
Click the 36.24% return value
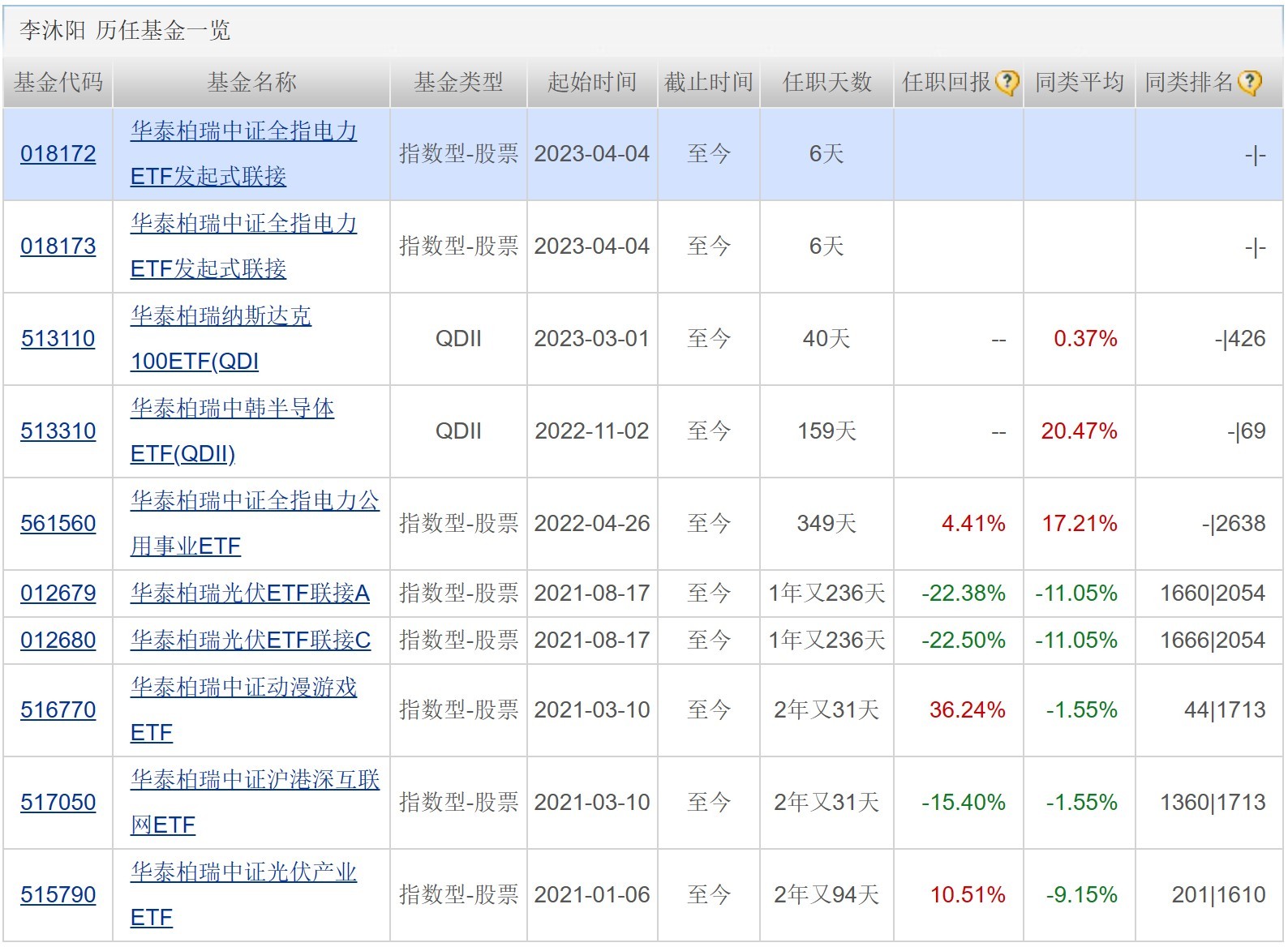(x=968, y=710)
